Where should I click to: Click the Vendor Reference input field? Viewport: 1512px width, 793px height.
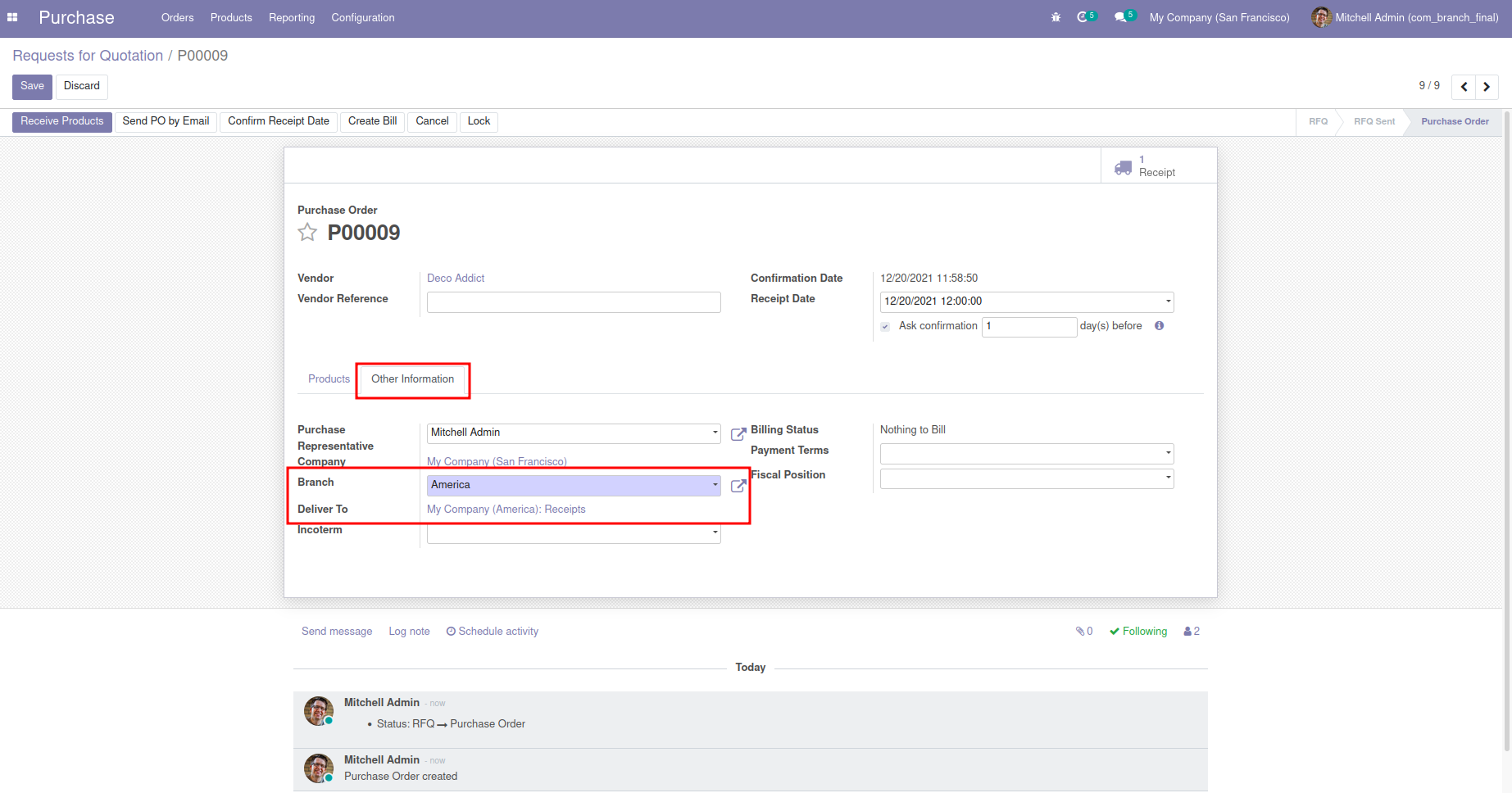(x=574, y=302)
